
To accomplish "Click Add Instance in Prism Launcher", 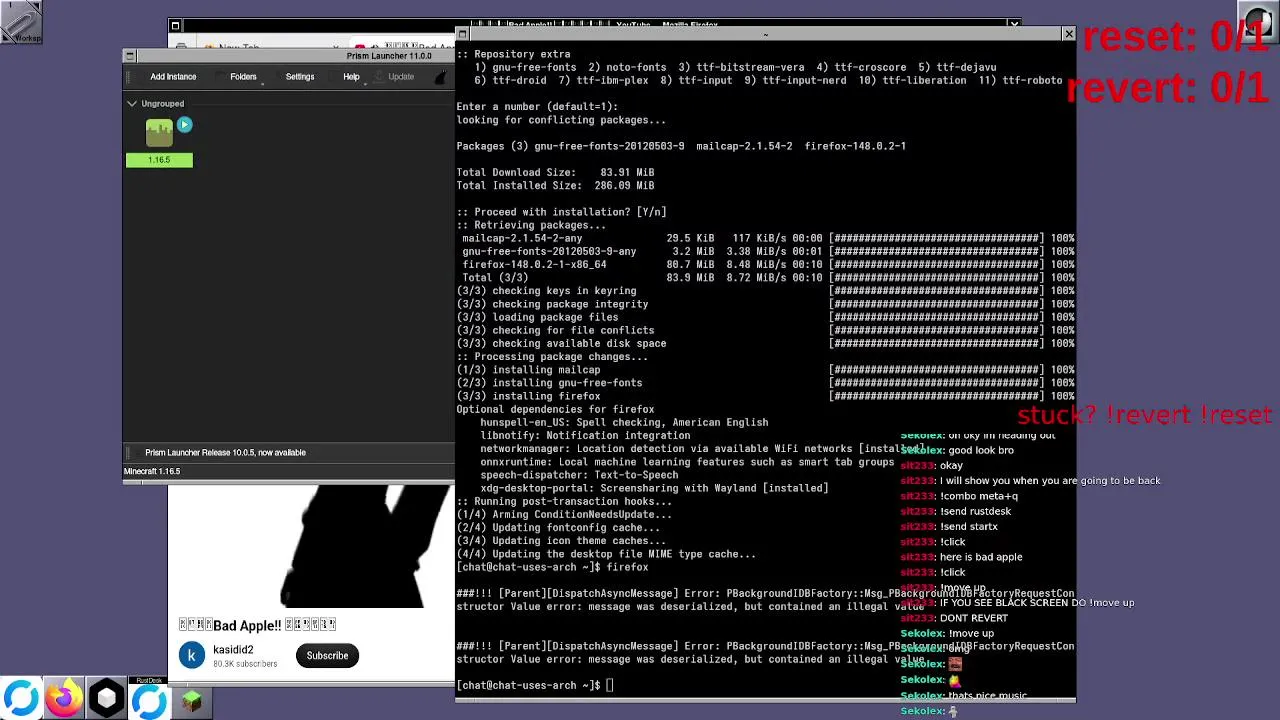I will (x=173, y=77).
